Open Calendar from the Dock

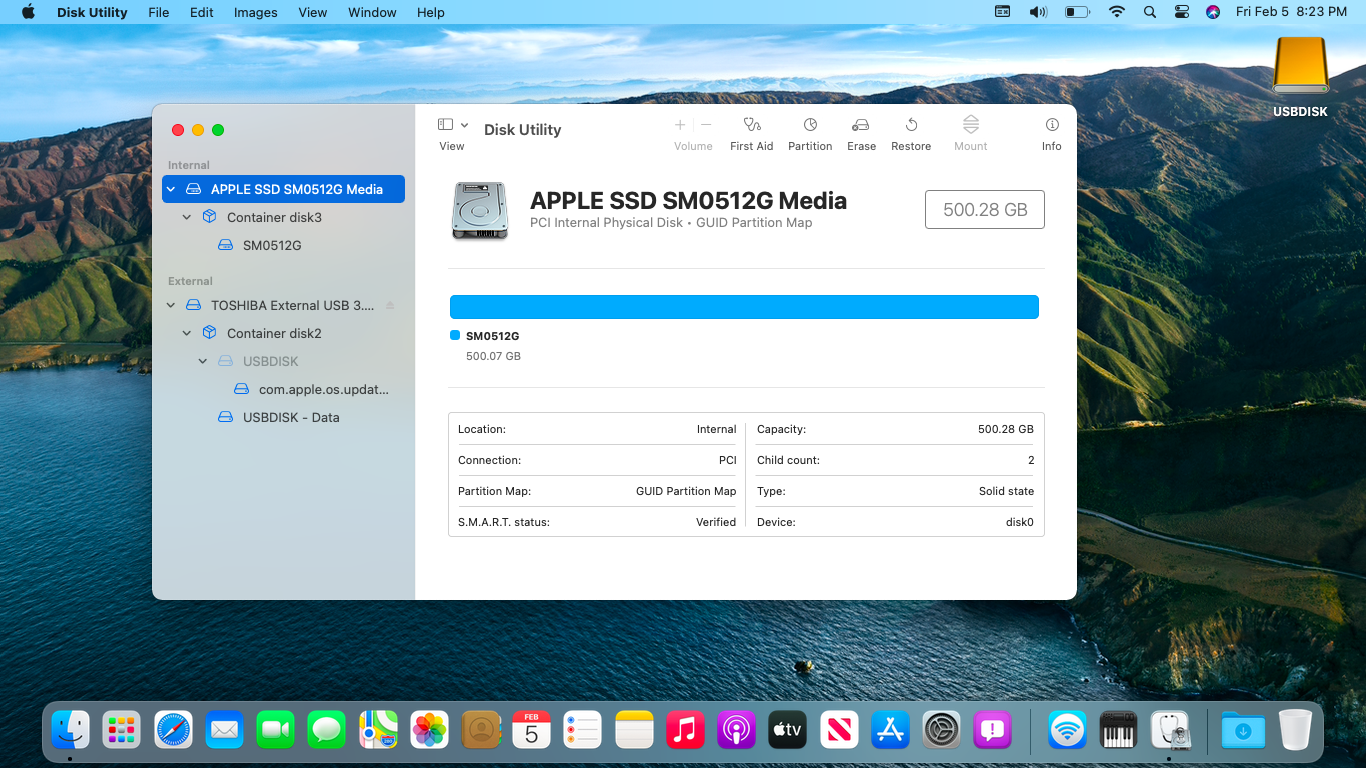click(531, 730)
